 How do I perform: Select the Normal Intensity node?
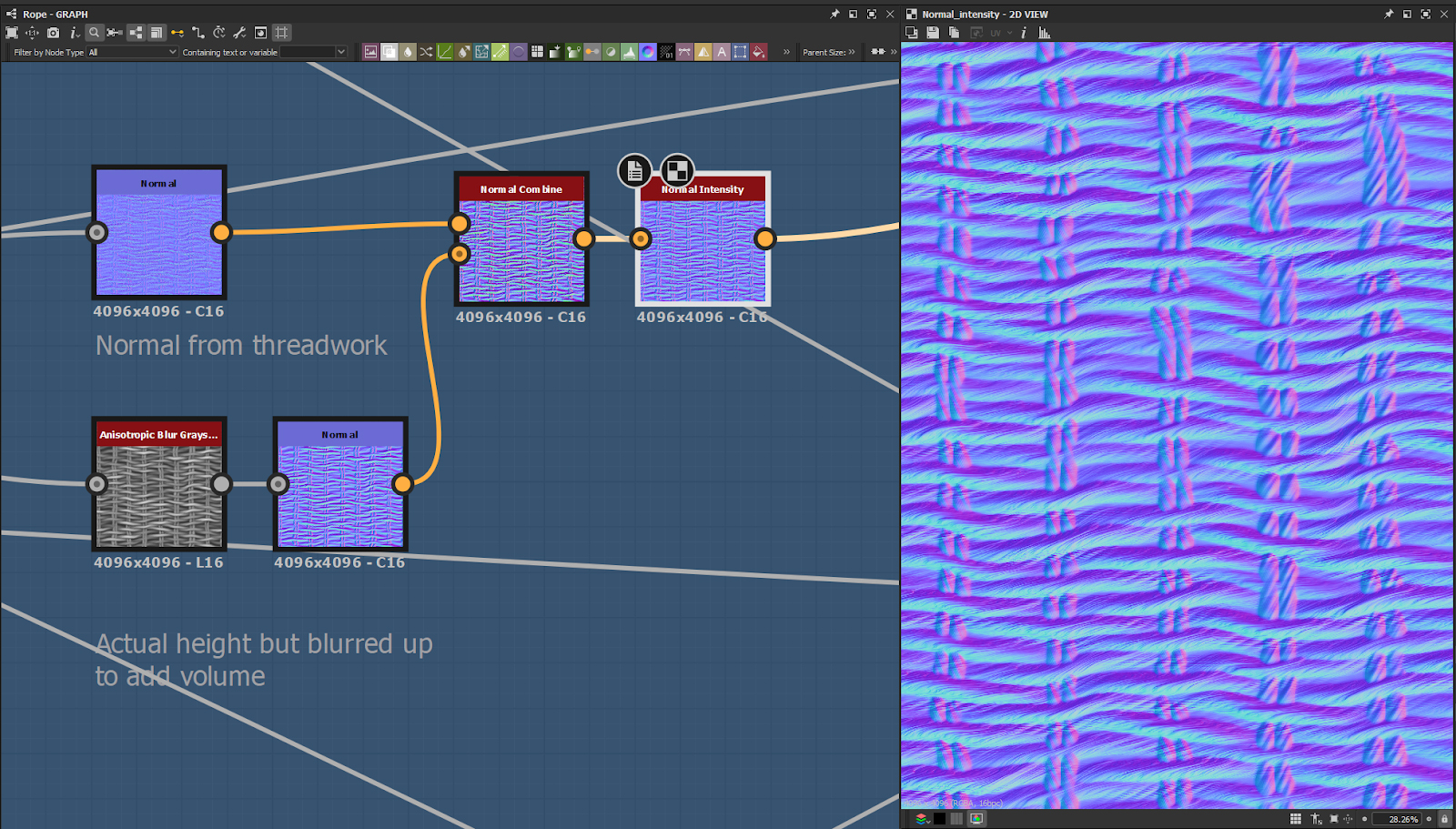pyautogui.click(x=703, y=238)
